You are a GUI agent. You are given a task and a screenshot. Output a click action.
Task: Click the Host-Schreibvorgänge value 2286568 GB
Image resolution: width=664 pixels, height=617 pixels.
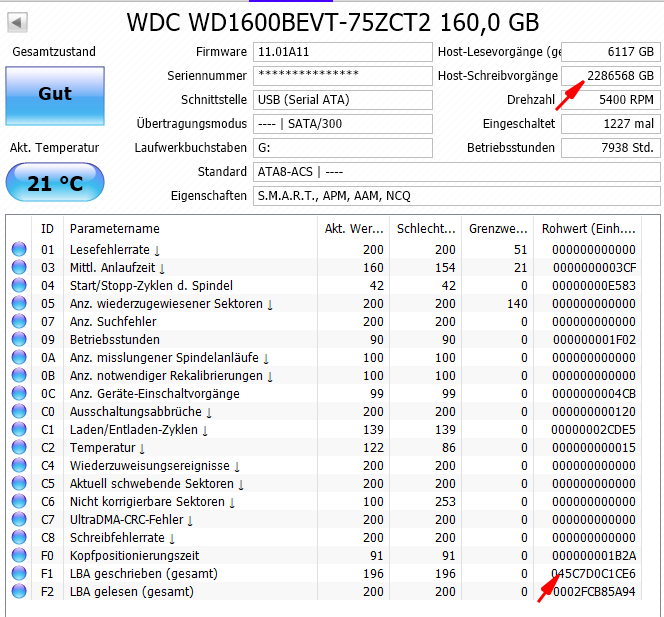[611, 76]
